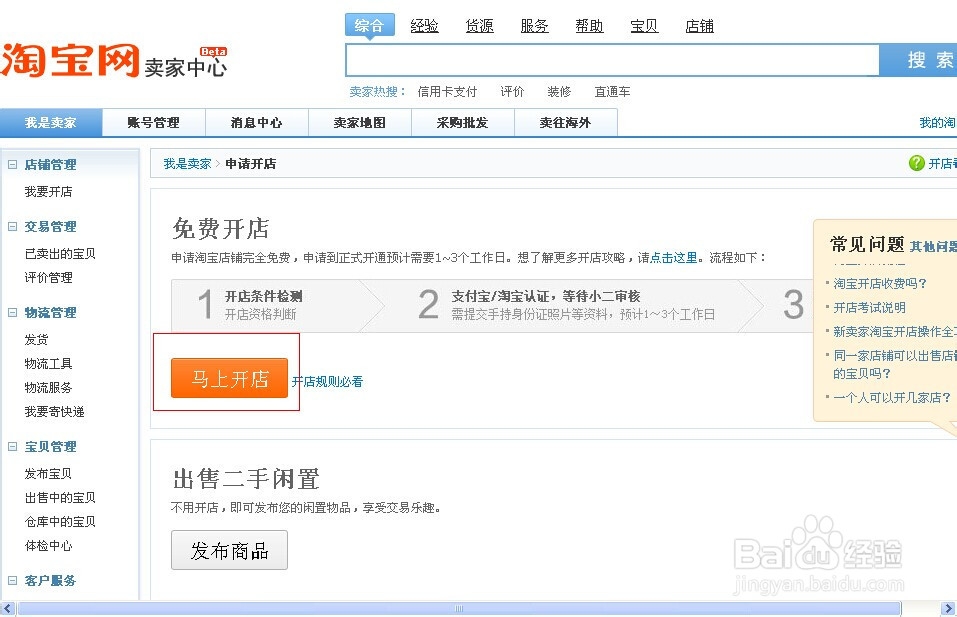Select the 货源 search tab
The image size is (957, 617).
click(479, 26)
